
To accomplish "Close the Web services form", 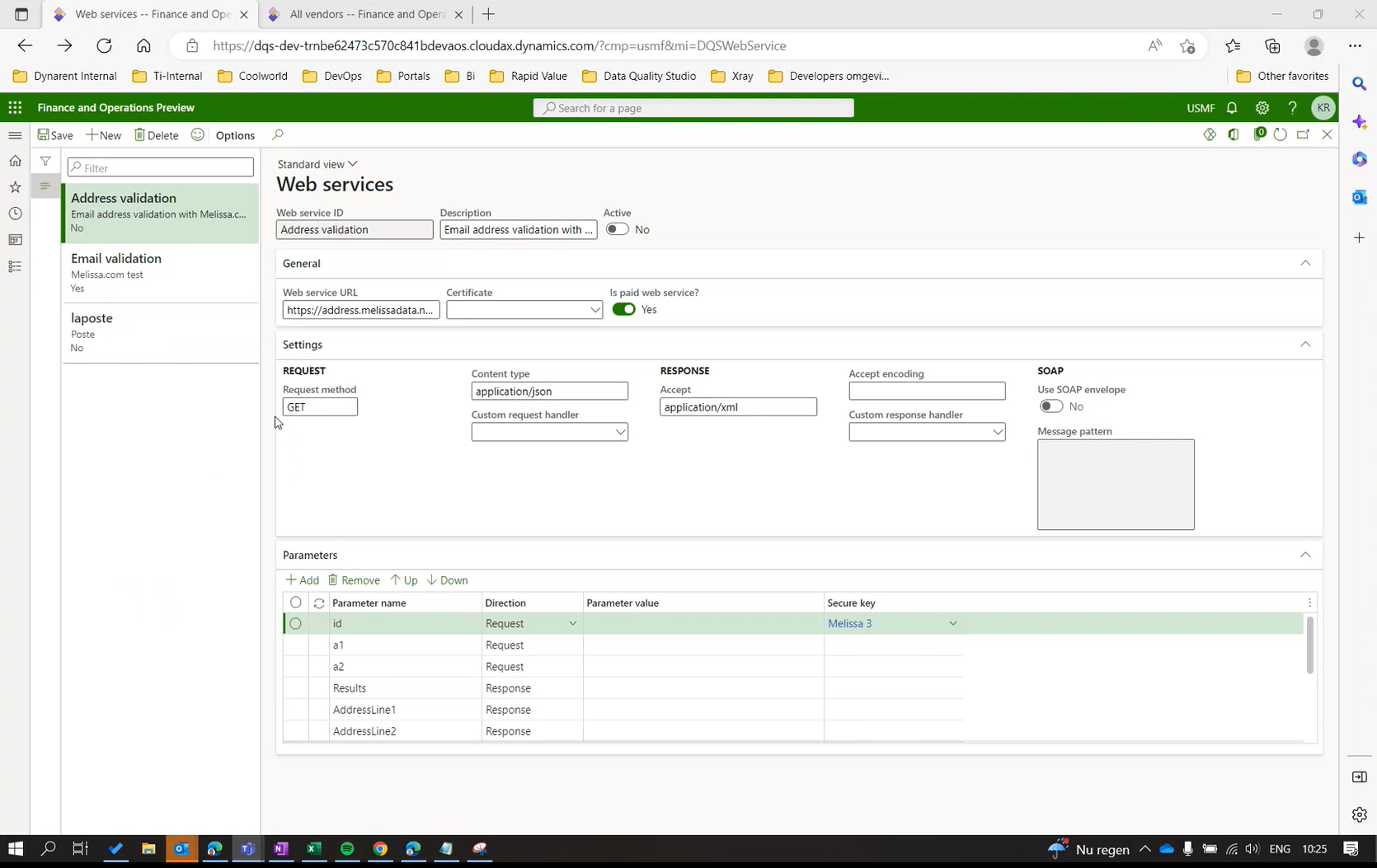I will click(x=1328, y=134).
